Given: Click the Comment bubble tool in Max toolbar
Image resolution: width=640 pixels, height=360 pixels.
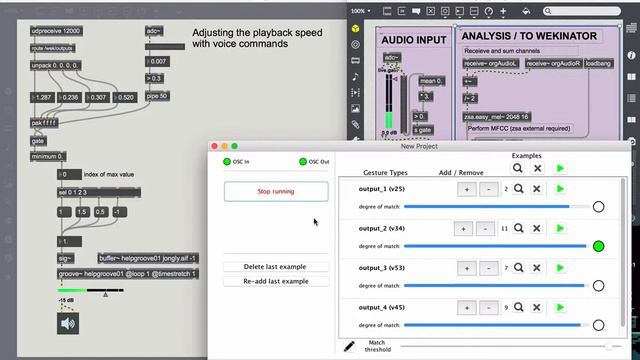Looking at the screenshot, I should tap(416, 11).
